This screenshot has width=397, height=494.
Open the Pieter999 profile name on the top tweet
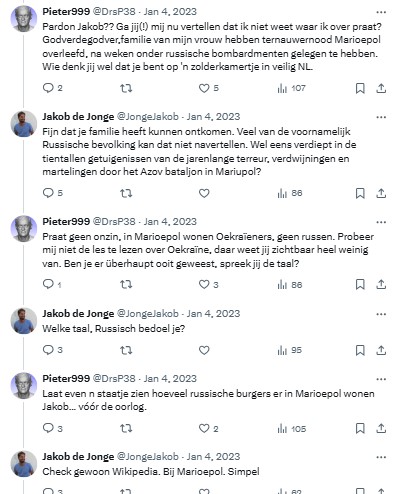66,11
